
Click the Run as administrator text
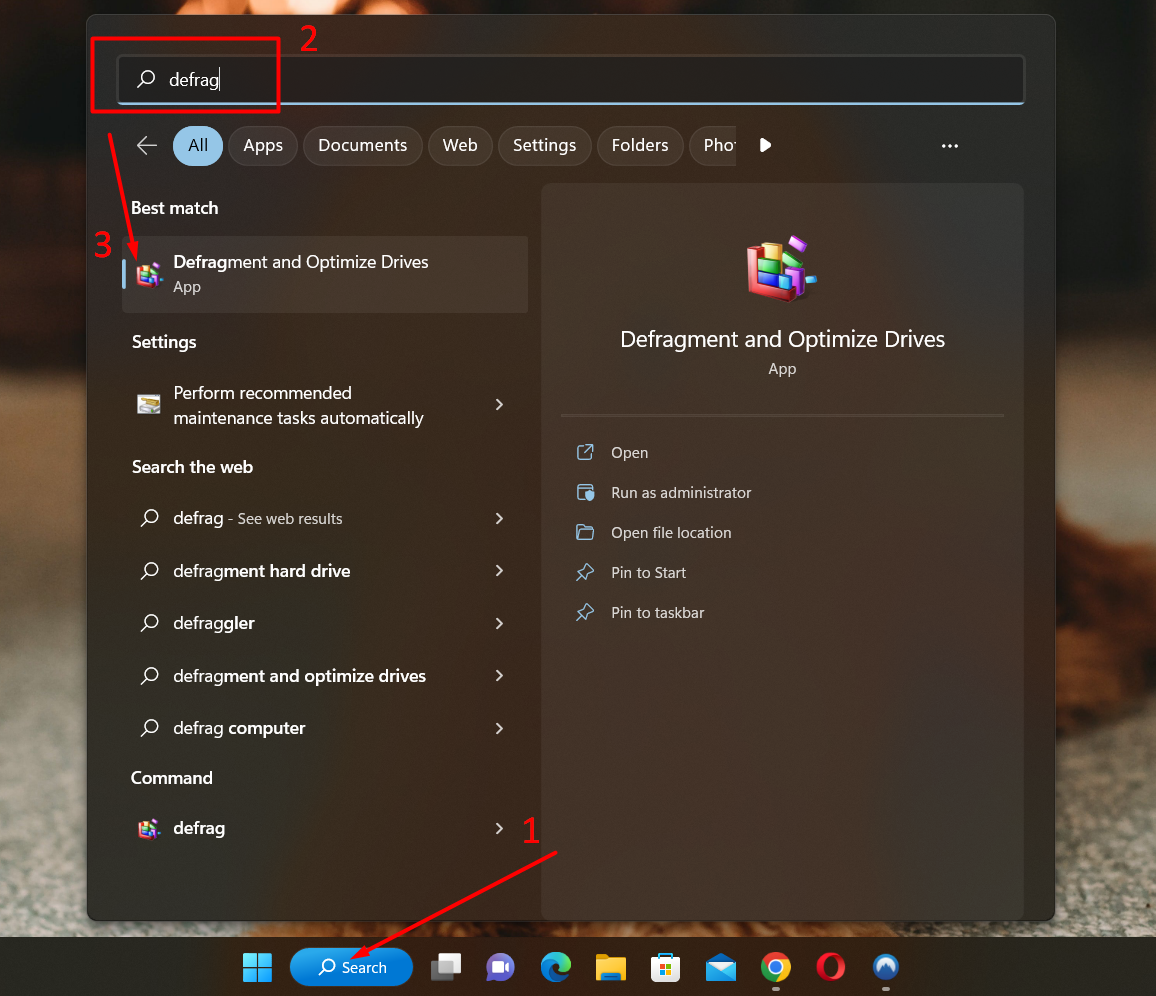click(681, 492)
